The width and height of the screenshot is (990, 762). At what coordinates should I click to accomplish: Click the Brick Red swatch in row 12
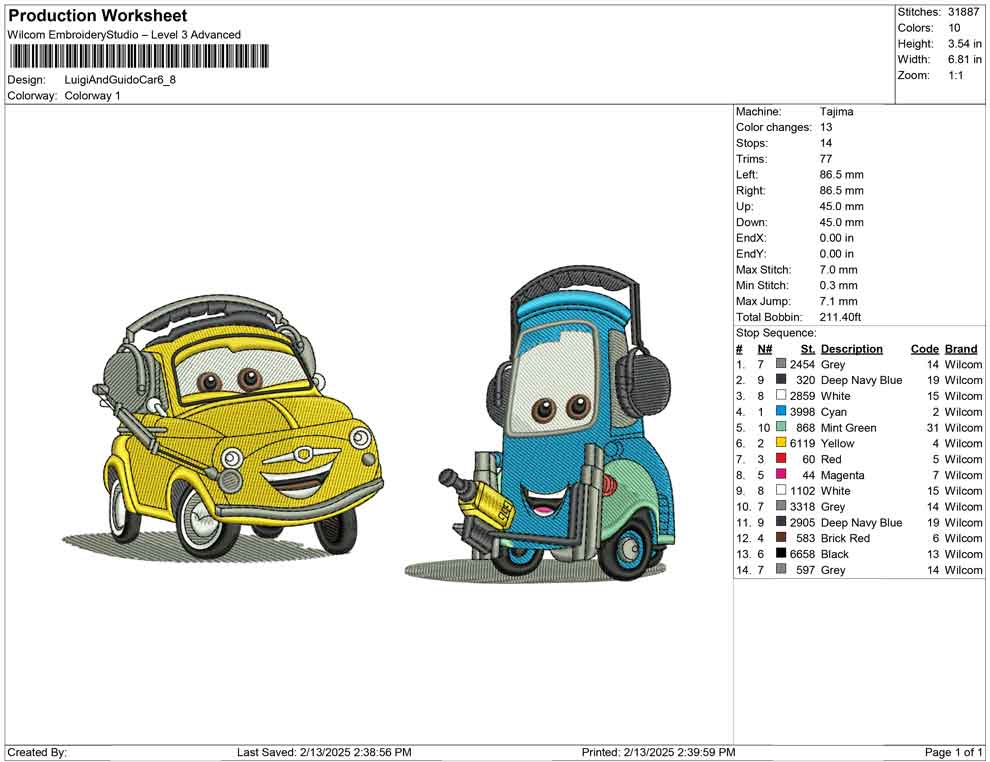point(781,537)
